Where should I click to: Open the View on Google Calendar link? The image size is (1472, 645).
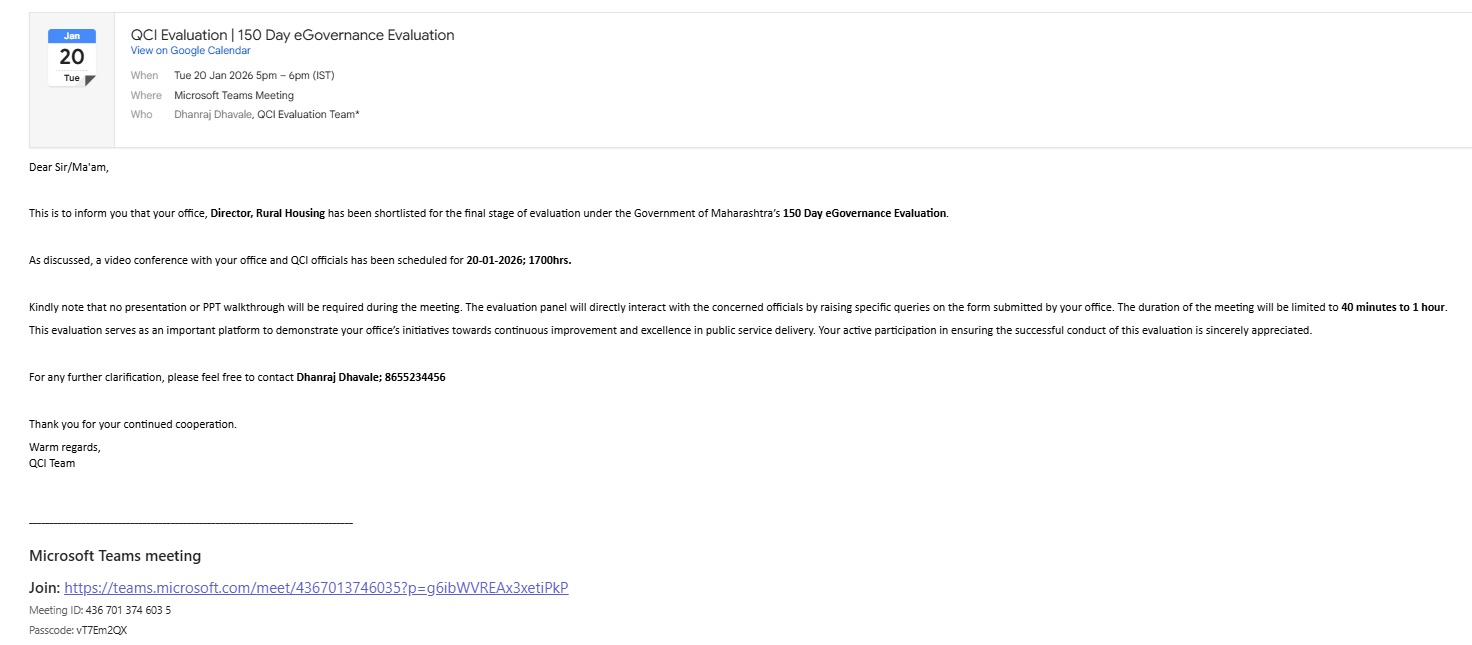click(190, 51)
